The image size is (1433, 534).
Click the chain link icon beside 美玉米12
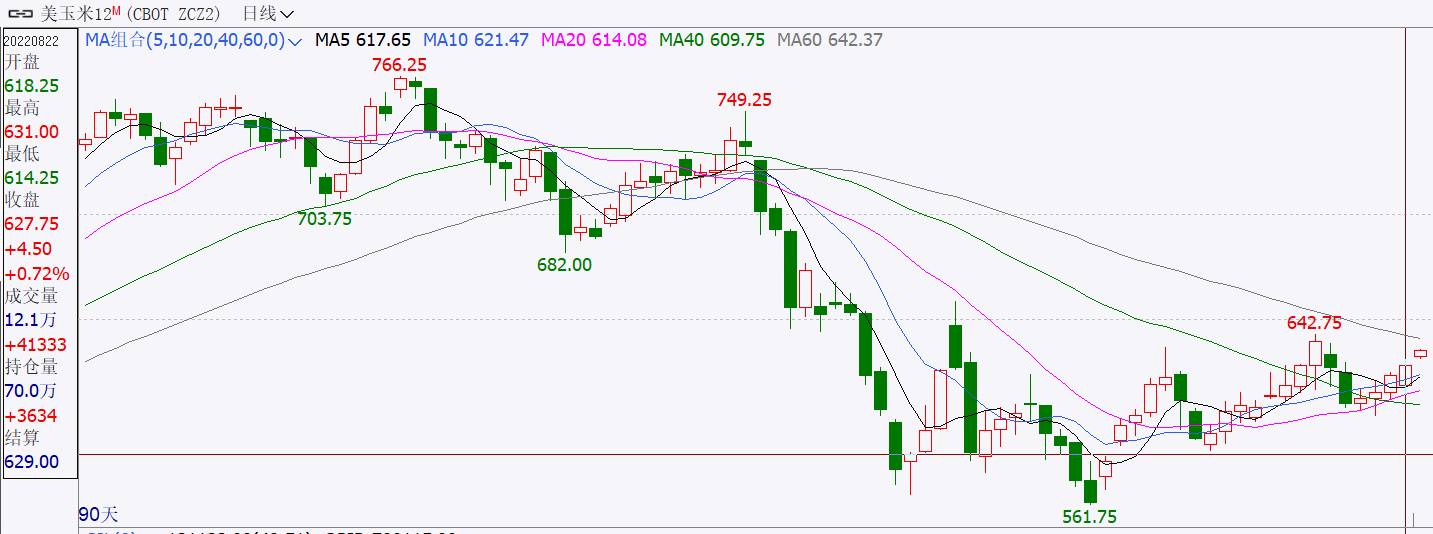(20, 14)
